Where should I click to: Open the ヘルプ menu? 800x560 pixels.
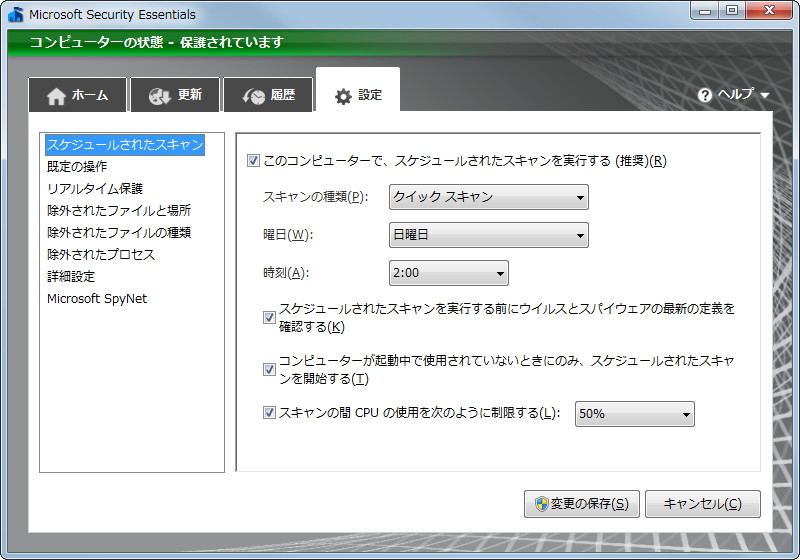(733, 95)
